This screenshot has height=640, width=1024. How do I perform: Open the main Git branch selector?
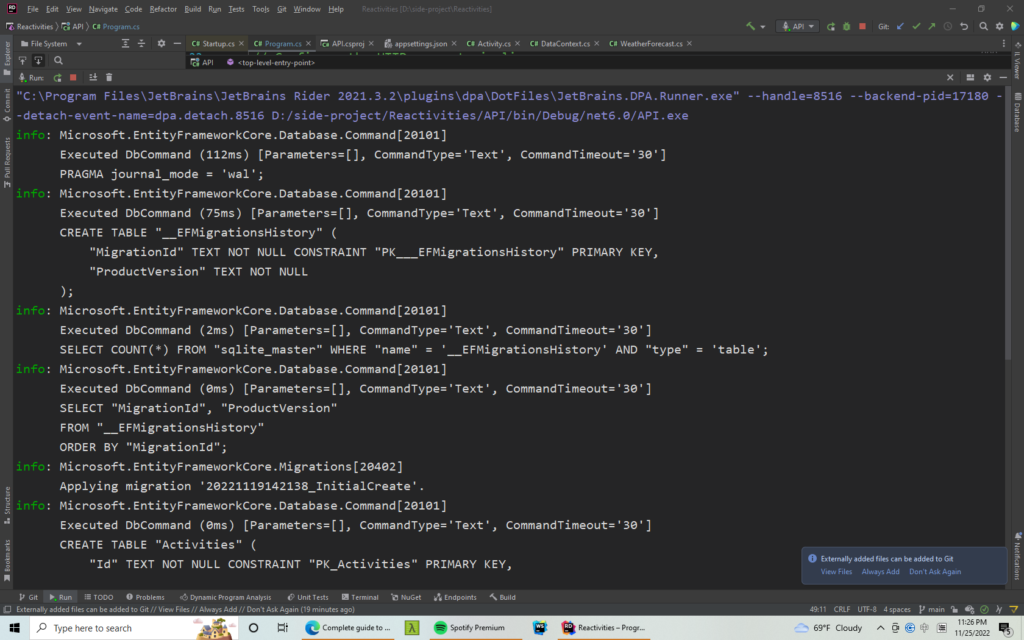[935, 608]
